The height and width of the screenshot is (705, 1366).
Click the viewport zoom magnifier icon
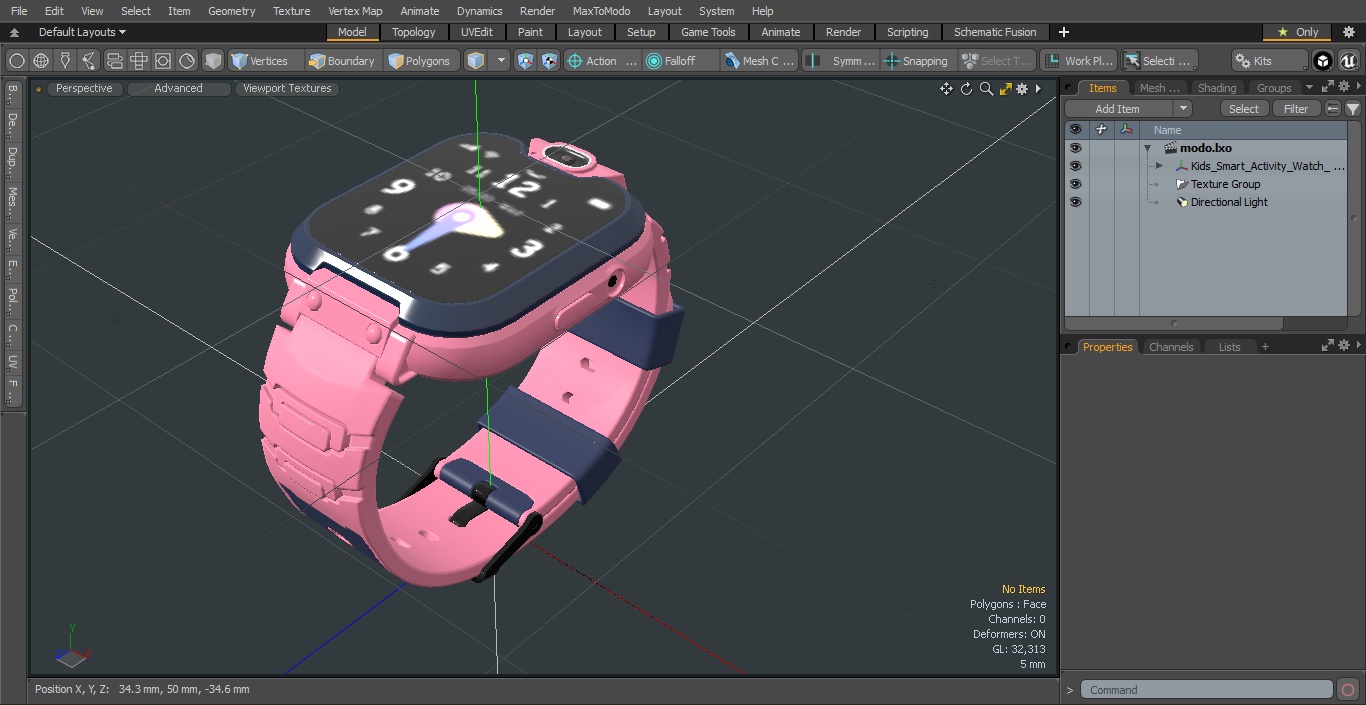pyautogui.click(x=986, y=89)
